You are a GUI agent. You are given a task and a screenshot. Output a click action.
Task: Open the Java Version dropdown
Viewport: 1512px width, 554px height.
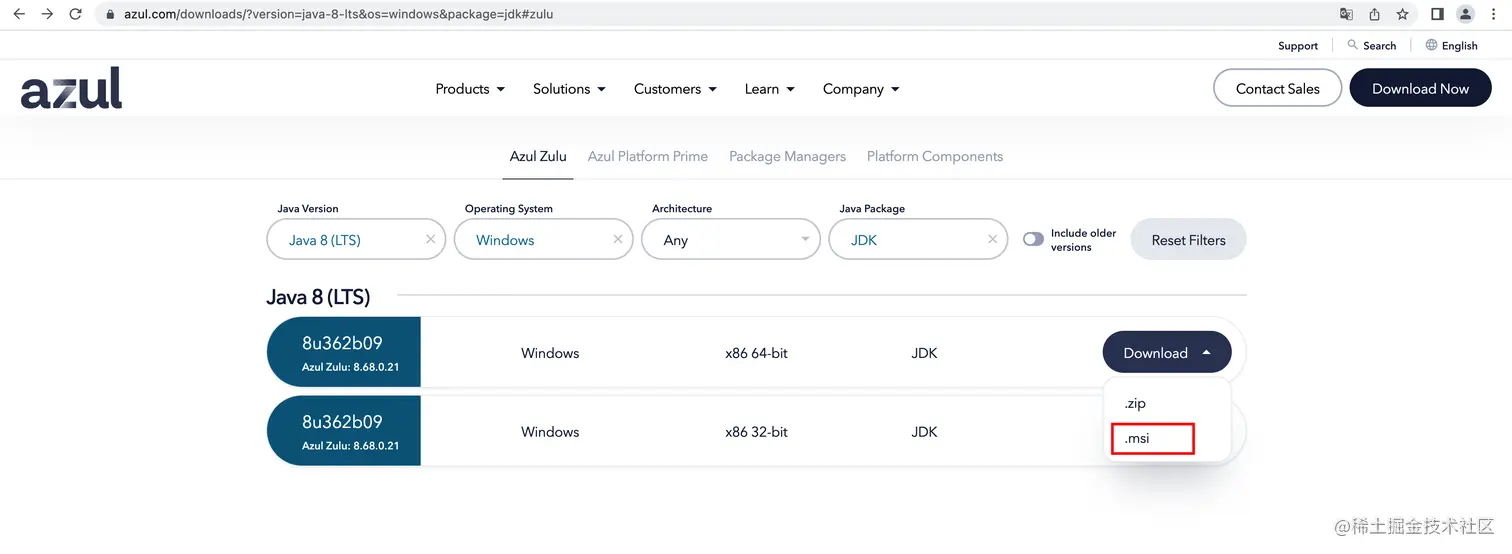point(356,240)
